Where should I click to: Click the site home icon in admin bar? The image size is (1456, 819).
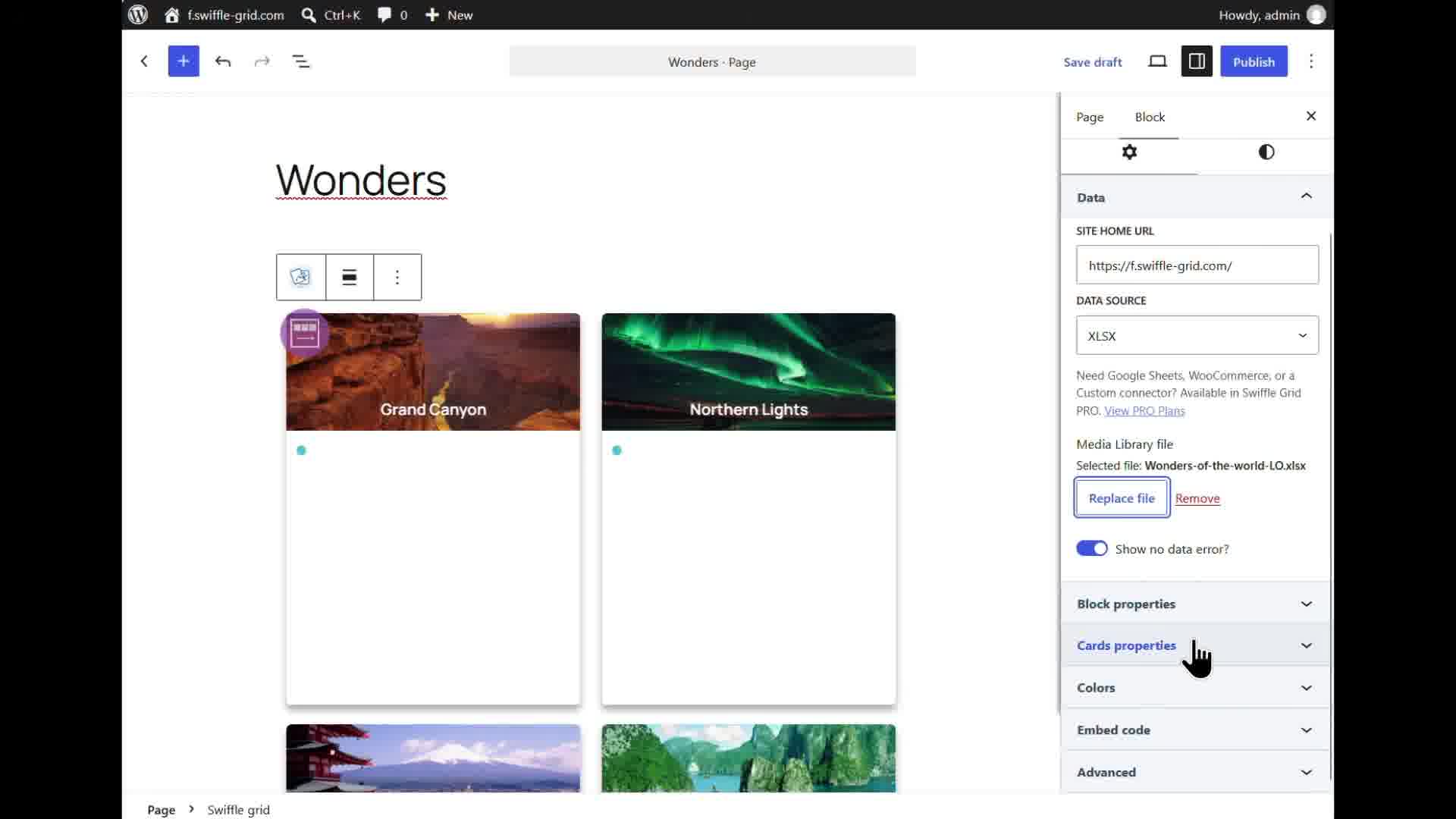[172, 14]
